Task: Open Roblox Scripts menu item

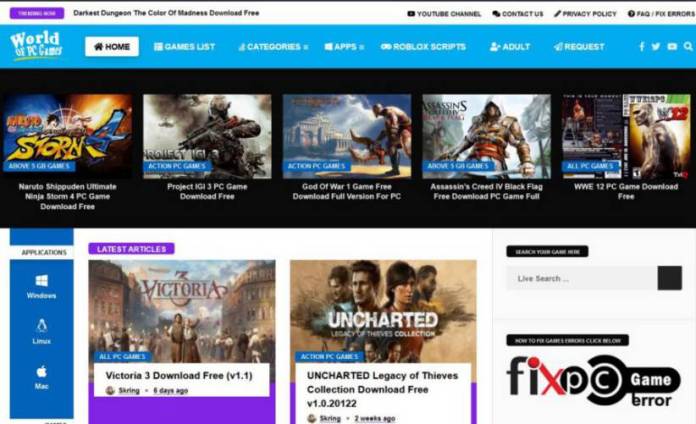Action: coord(423,47)
